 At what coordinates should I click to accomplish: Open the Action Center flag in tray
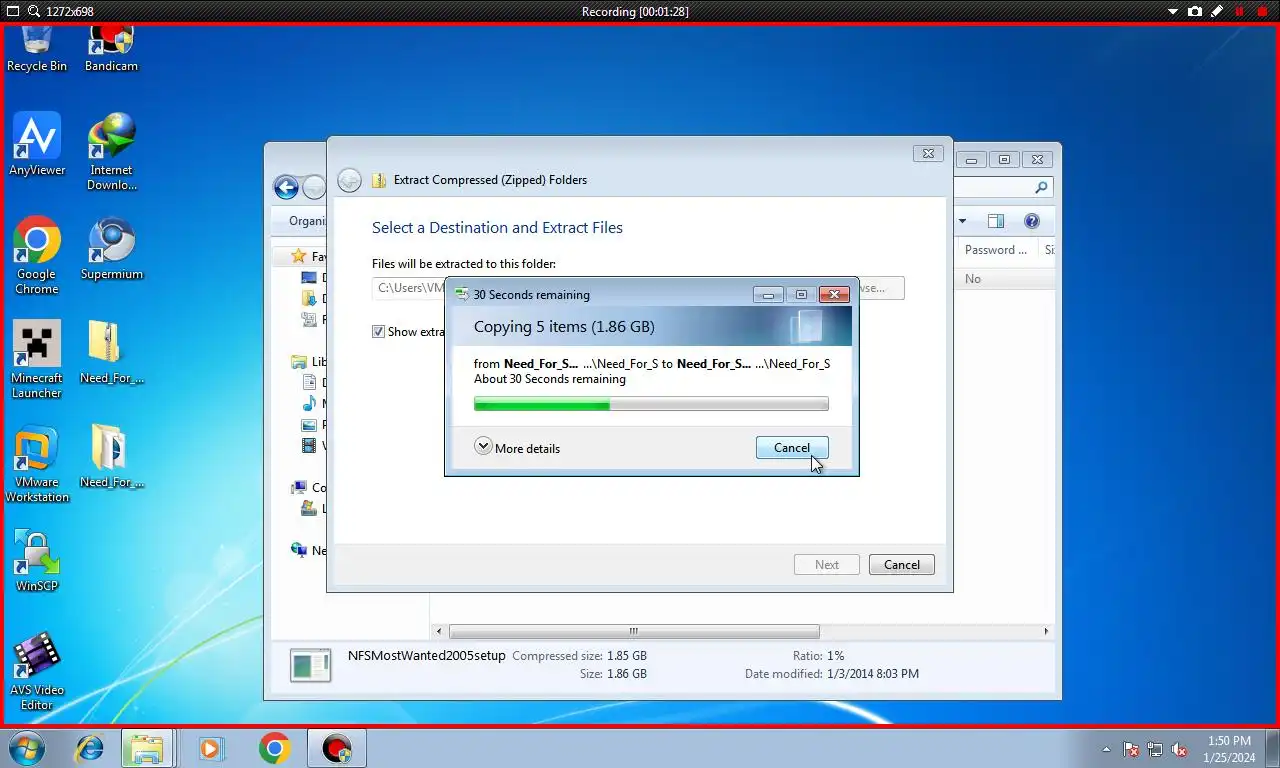coord(1131,749)
